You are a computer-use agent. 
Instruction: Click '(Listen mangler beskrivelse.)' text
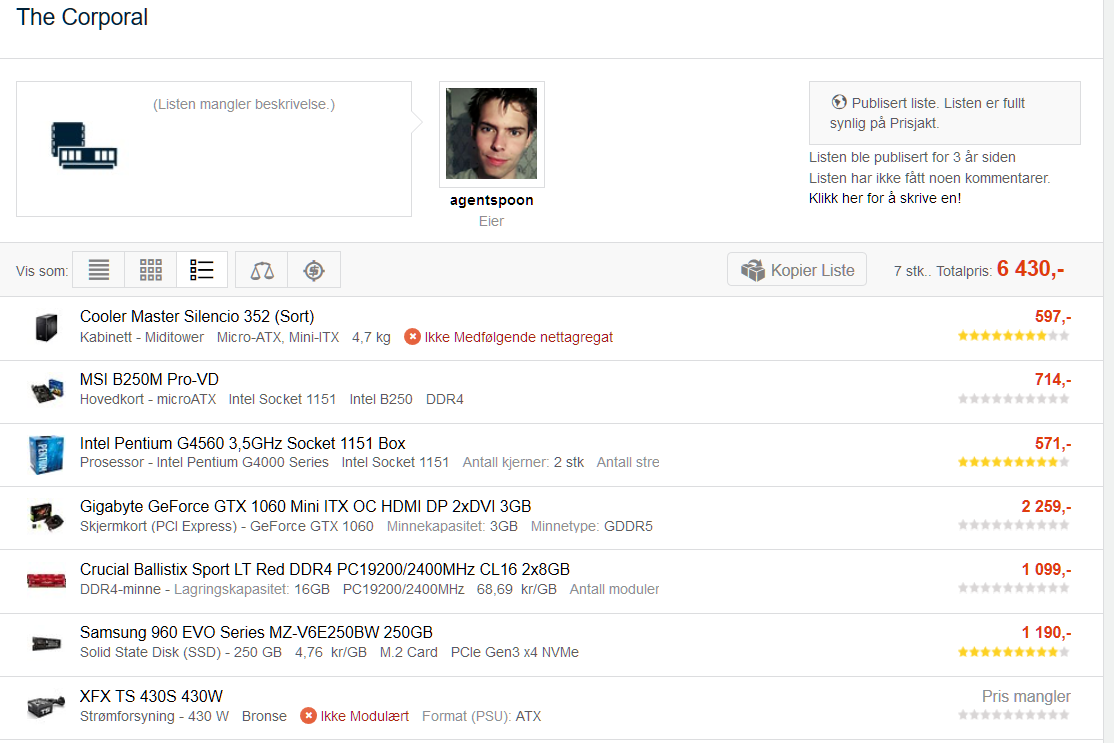pyautogui.click(x=244, y=104)
